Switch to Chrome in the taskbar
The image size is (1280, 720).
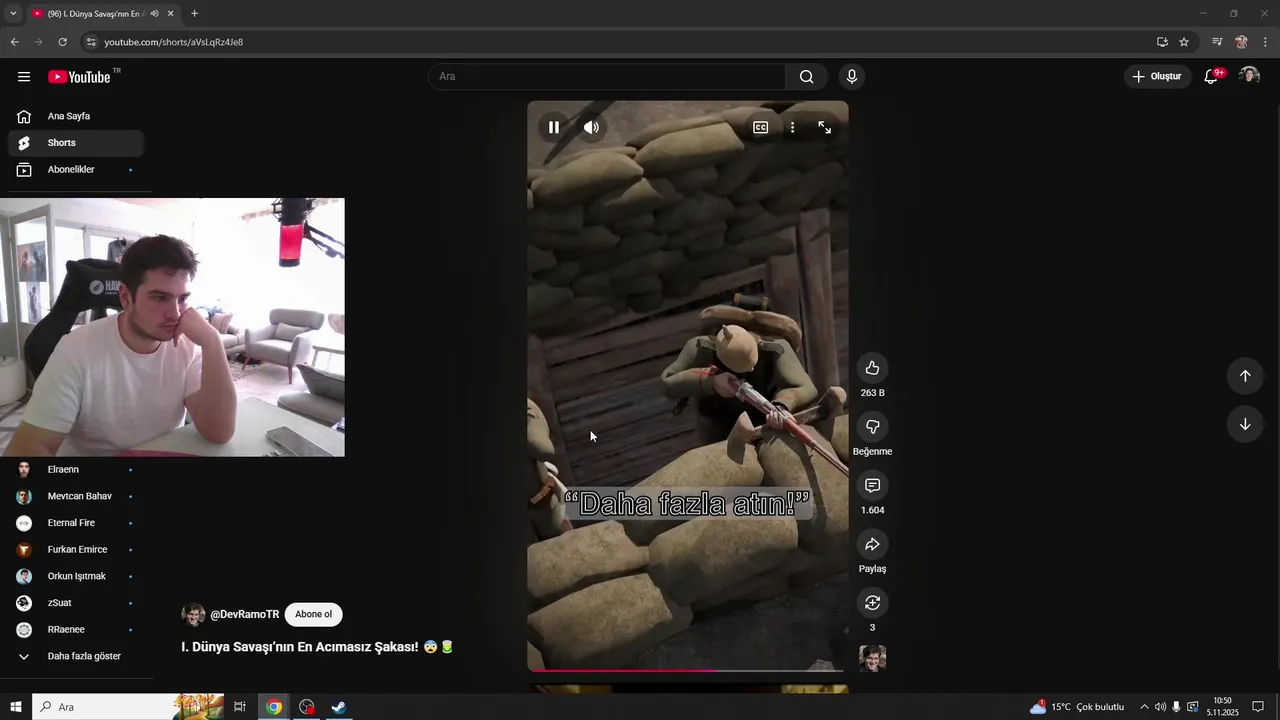pos(274,707)
